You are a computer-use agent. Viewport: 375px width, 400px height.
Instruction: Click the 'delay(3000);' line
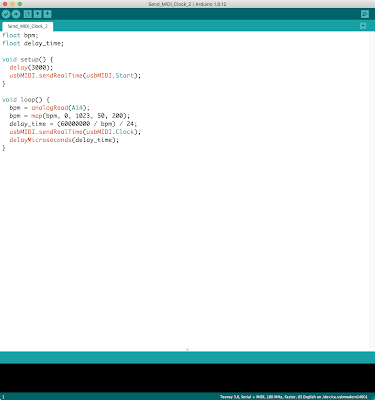pos(31,68)
